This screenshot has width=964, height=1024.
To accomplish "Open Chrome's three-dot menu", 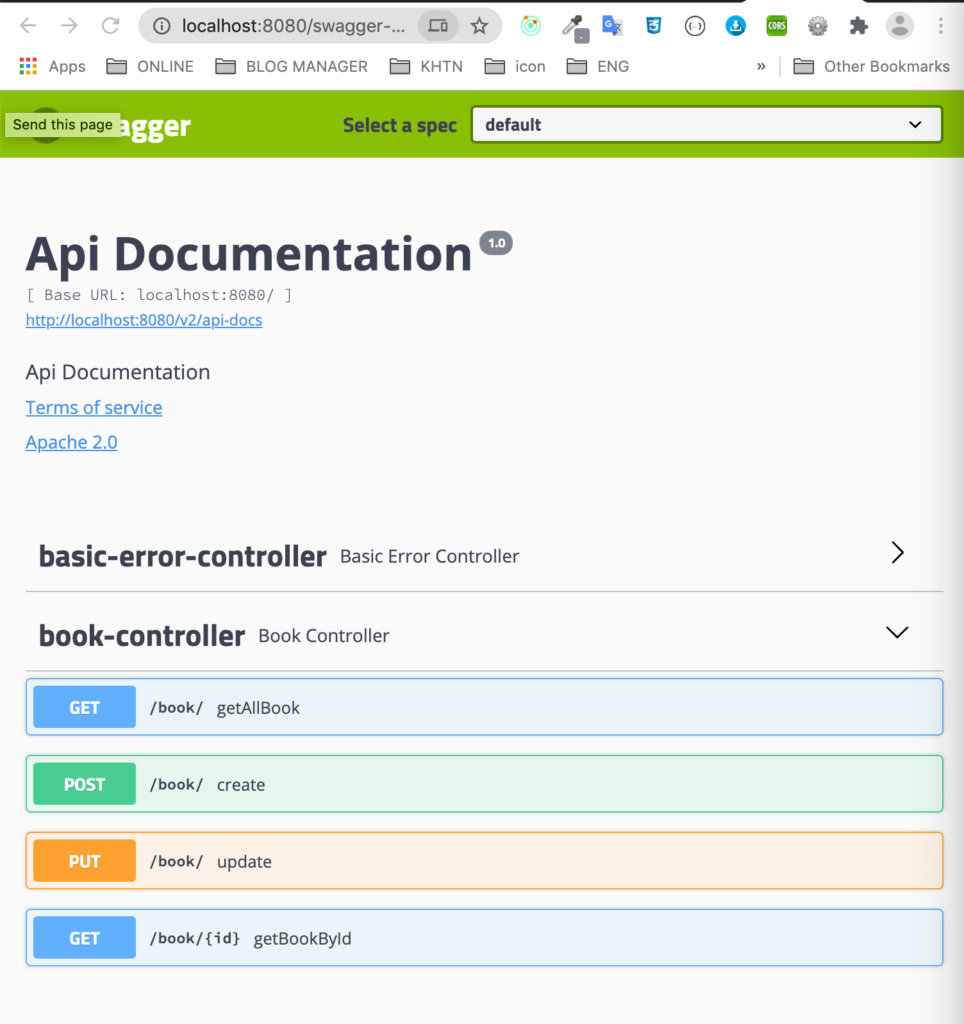I will [x=940, y=26].
